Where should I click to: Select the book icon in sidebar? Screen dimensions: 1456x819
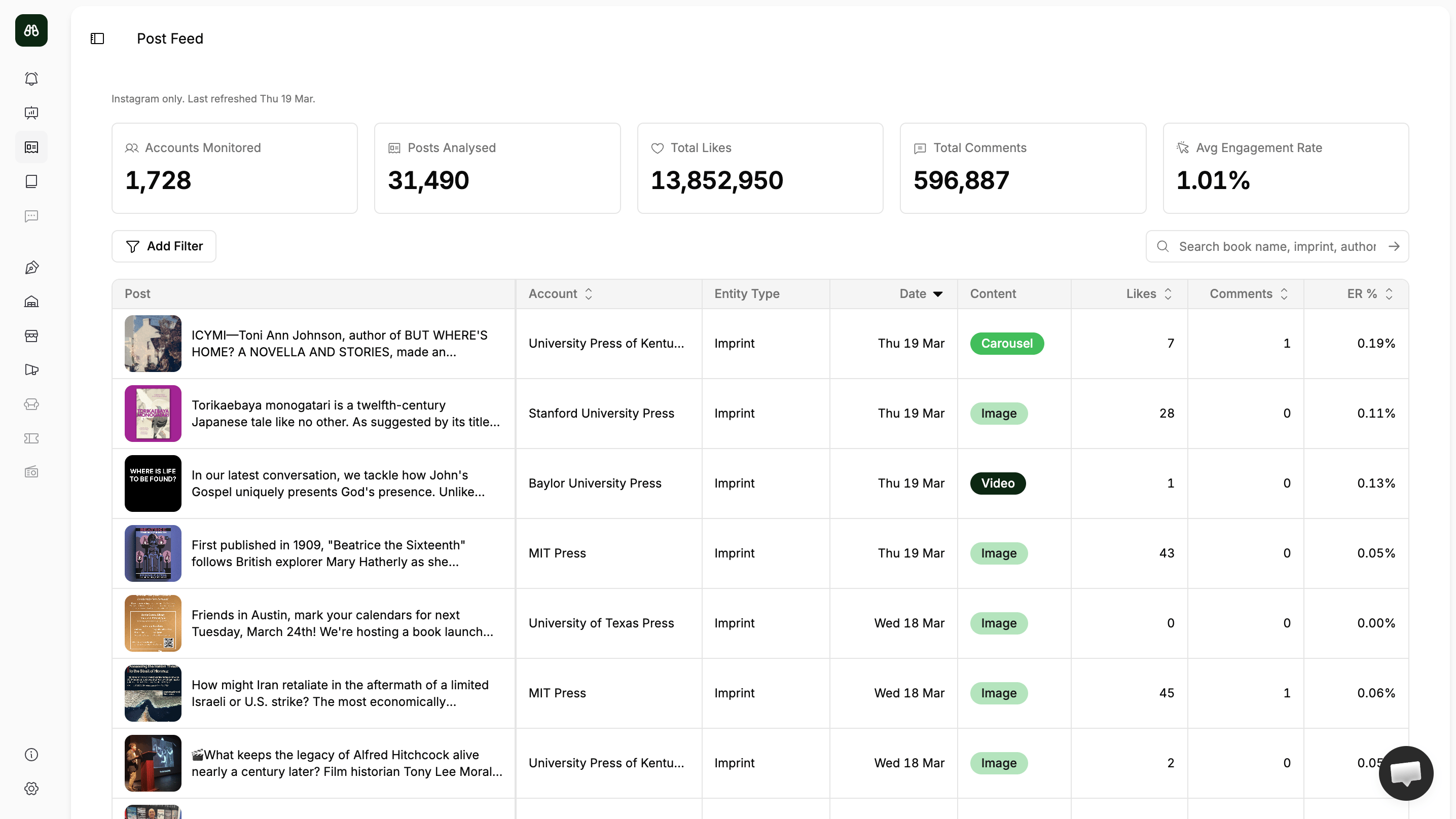pos(31,181)
